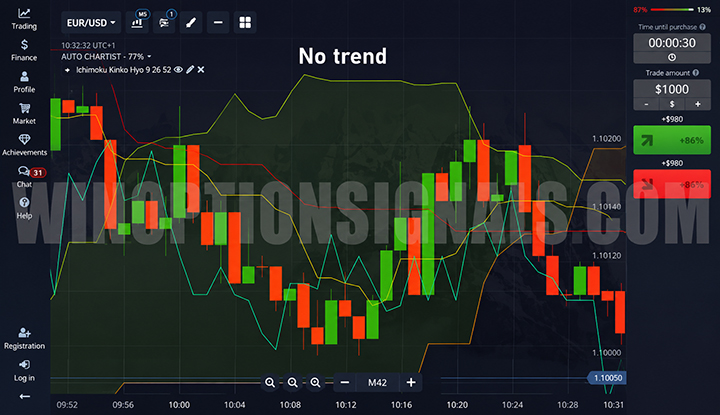Switch time mode with clock button
This screenshot has width=720, height=415.
point(672,58)
